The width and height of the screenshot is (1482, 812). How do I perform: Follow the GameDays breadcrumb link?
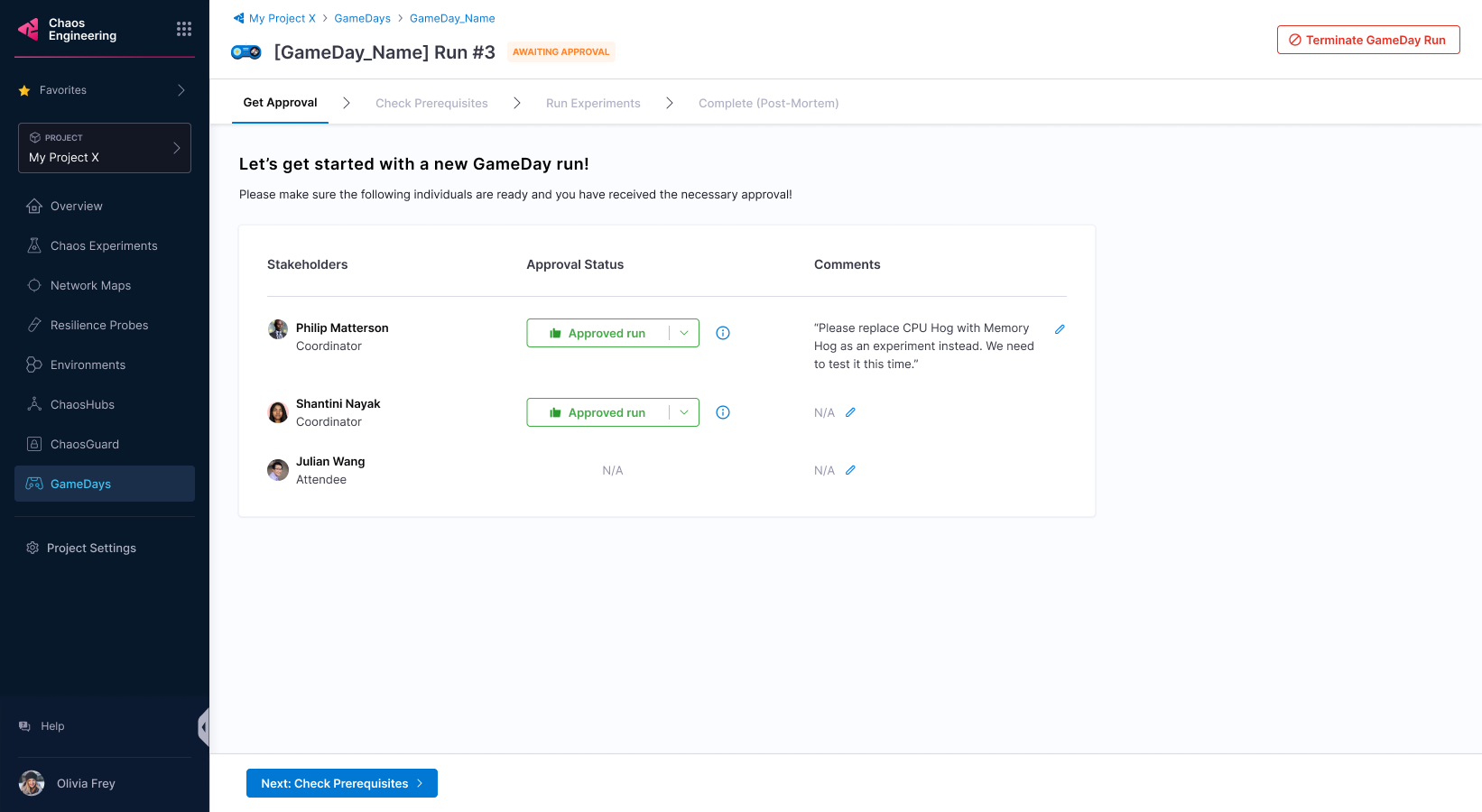pos(362,18)
